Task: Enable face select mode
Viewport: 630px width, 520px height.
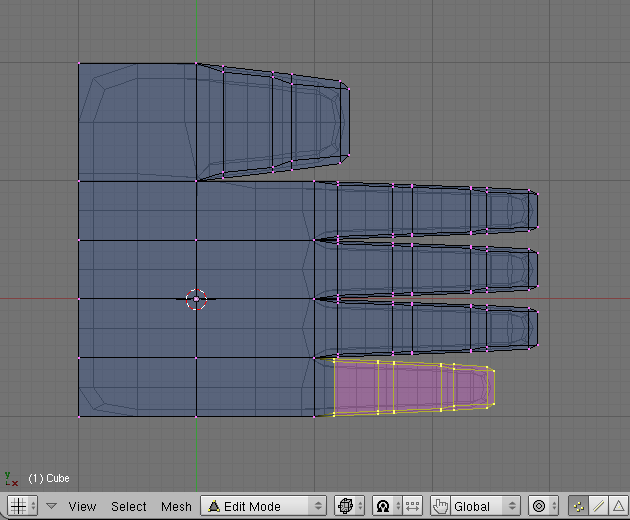Action: [x=619, y=506]
